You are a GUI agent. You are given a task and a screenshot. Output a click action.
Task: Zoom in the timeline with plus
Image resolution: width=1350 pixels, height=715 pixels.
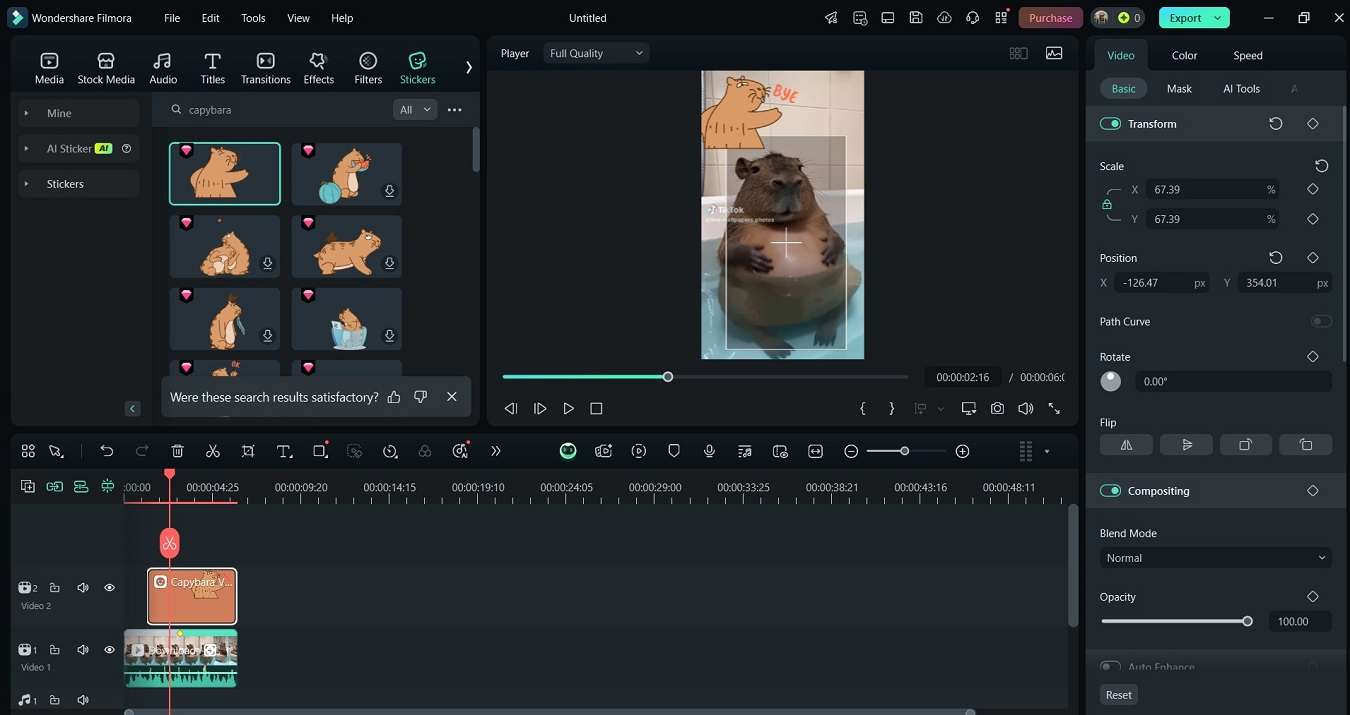(x=962, y=451)
